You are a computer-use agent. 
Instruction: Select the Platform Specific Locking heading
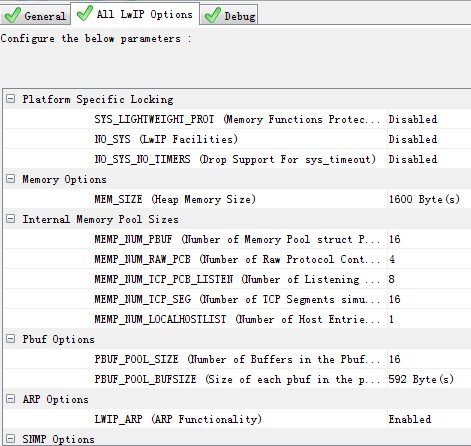tap(98, 99)
